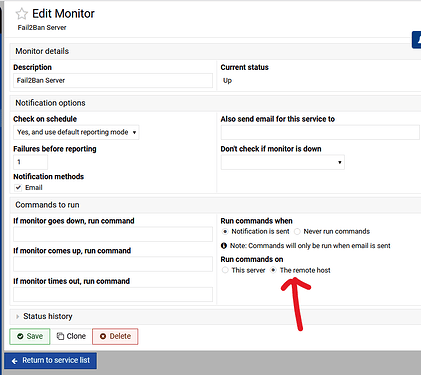This screenshot has width=421, height=375.
Task: Choose 'The remote host' radio option
Action: (273, 270)
